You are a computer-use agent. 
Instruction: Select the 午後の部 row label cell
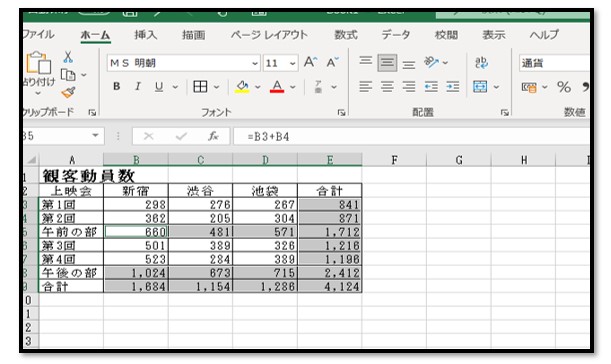coord(71,273)
